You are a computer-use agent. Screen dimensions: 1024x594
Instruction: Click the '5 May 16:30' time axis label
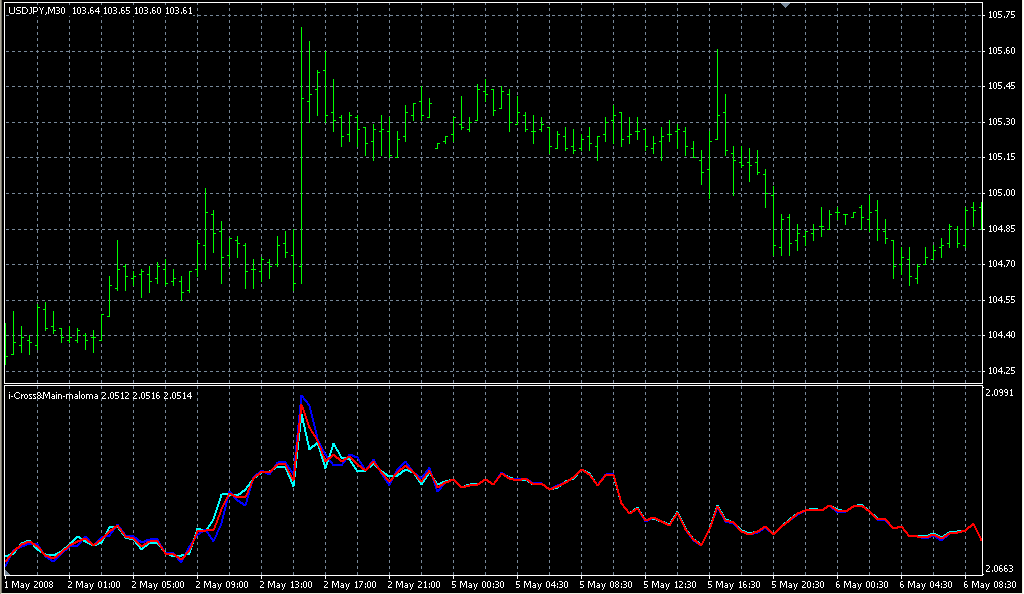(x=736, y=584)
